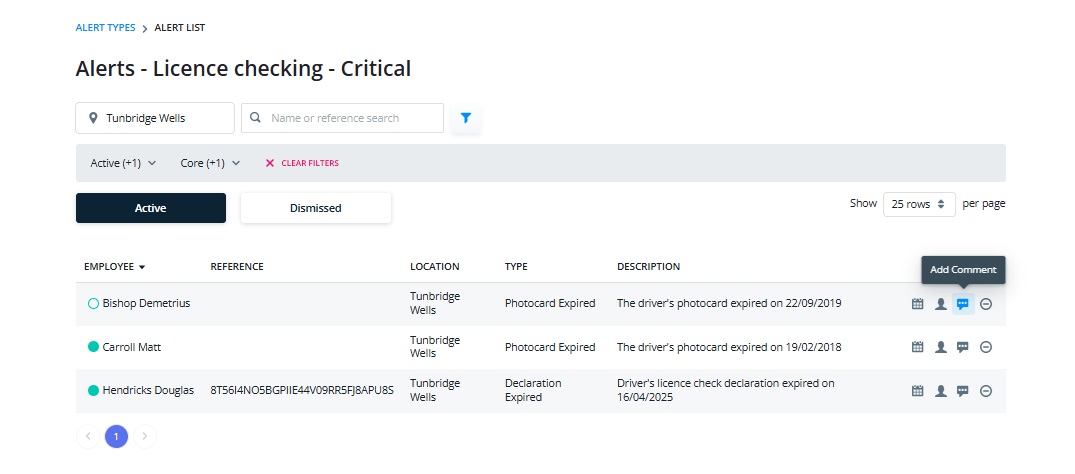This screenshot has height=474, width=1075.
Task: Click the next page arrow
Action: pyautogui.click(x=145, y=436)
